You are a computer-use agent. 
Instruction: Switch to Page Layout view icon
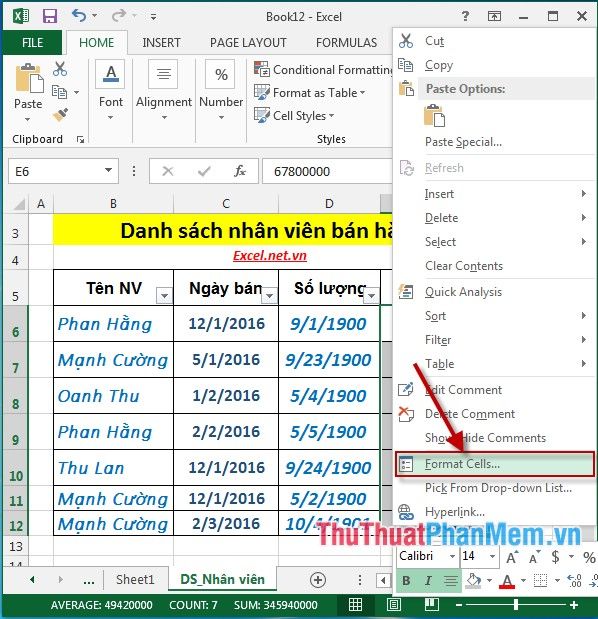pos(394,604)
